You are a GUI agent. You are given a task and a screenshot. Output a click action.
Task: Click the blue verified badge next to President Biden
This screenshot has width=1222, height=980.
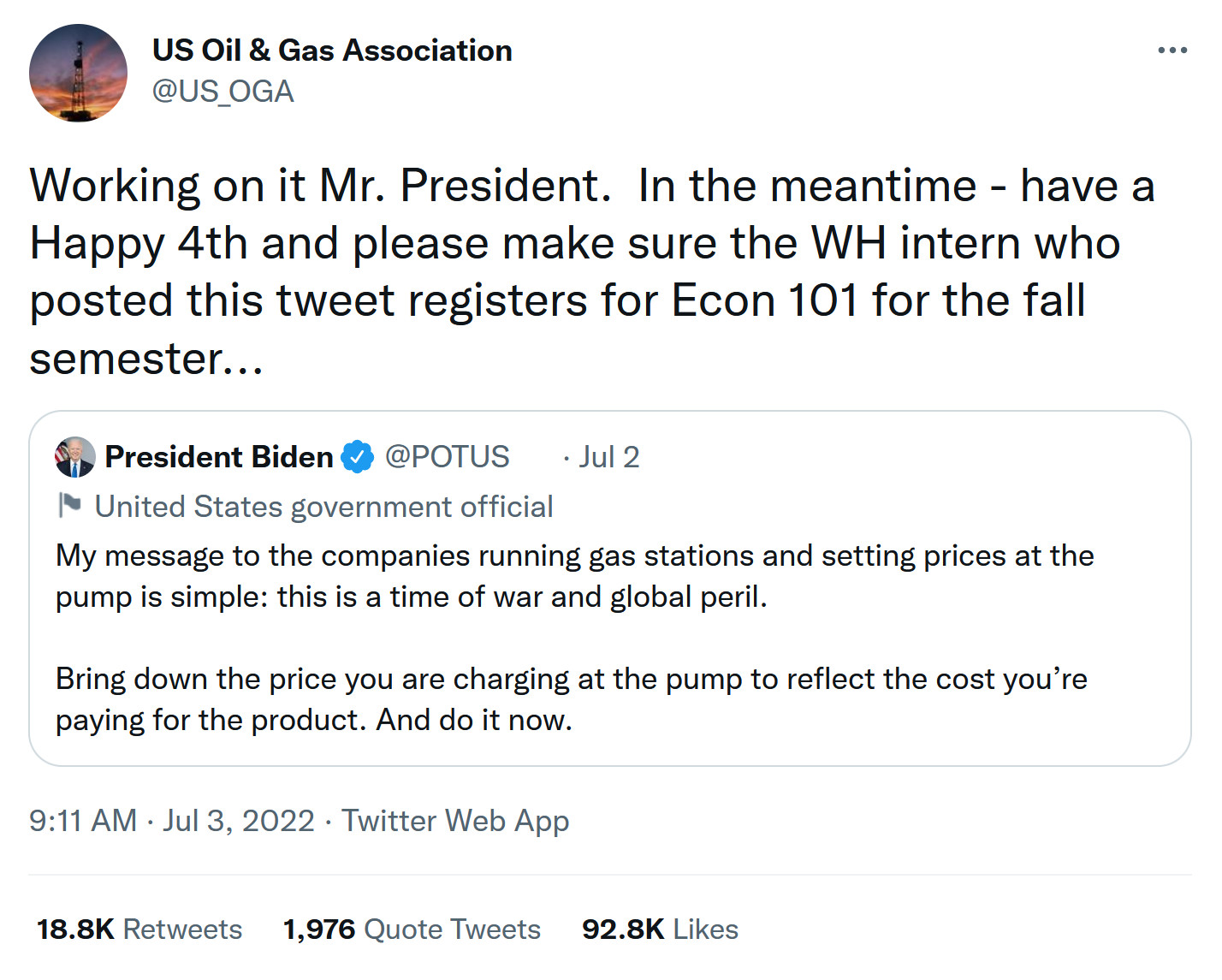358,457
